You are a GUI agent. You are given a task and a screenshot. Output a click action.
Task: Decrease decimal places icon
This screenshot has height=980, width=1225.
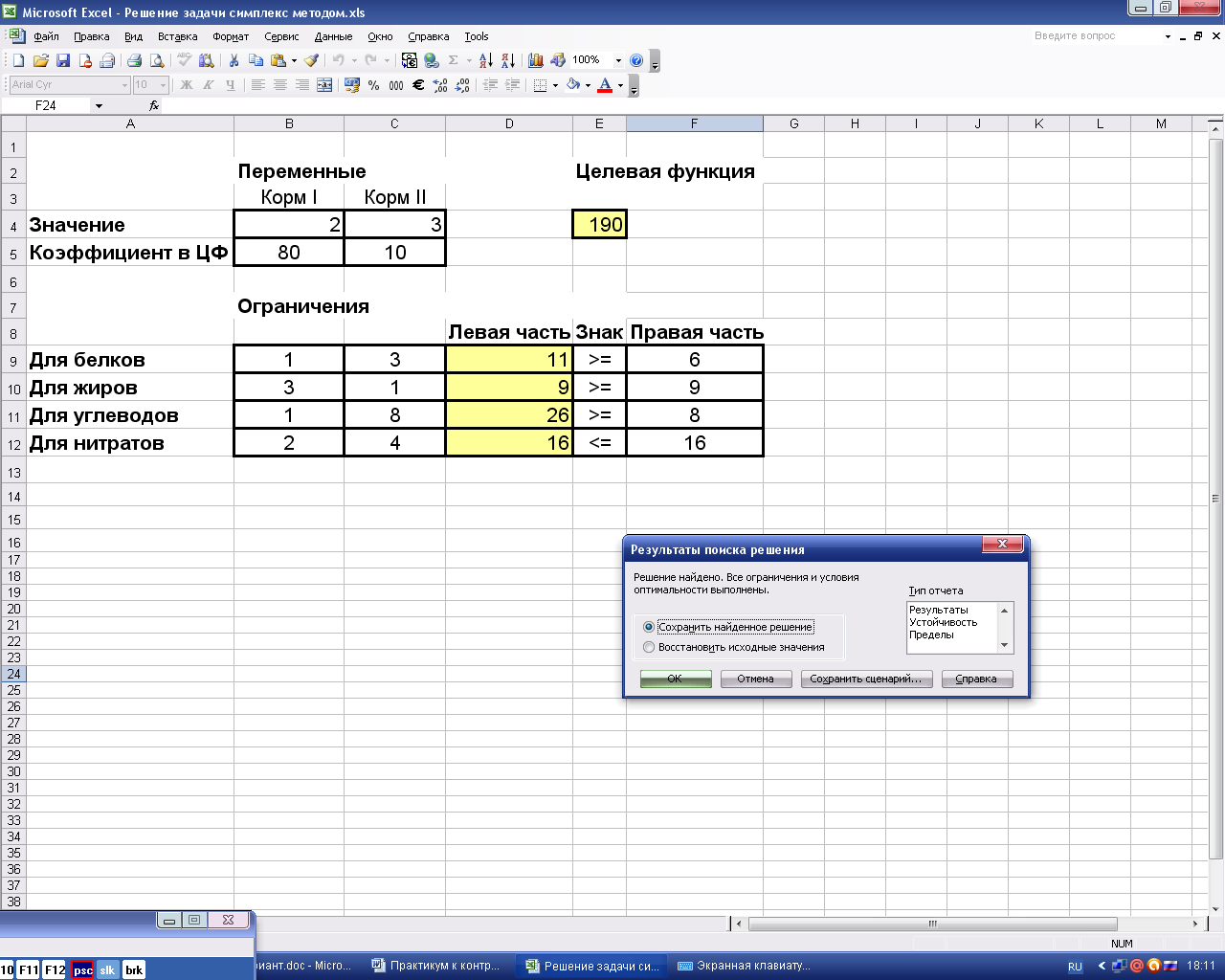click(462, 85)
